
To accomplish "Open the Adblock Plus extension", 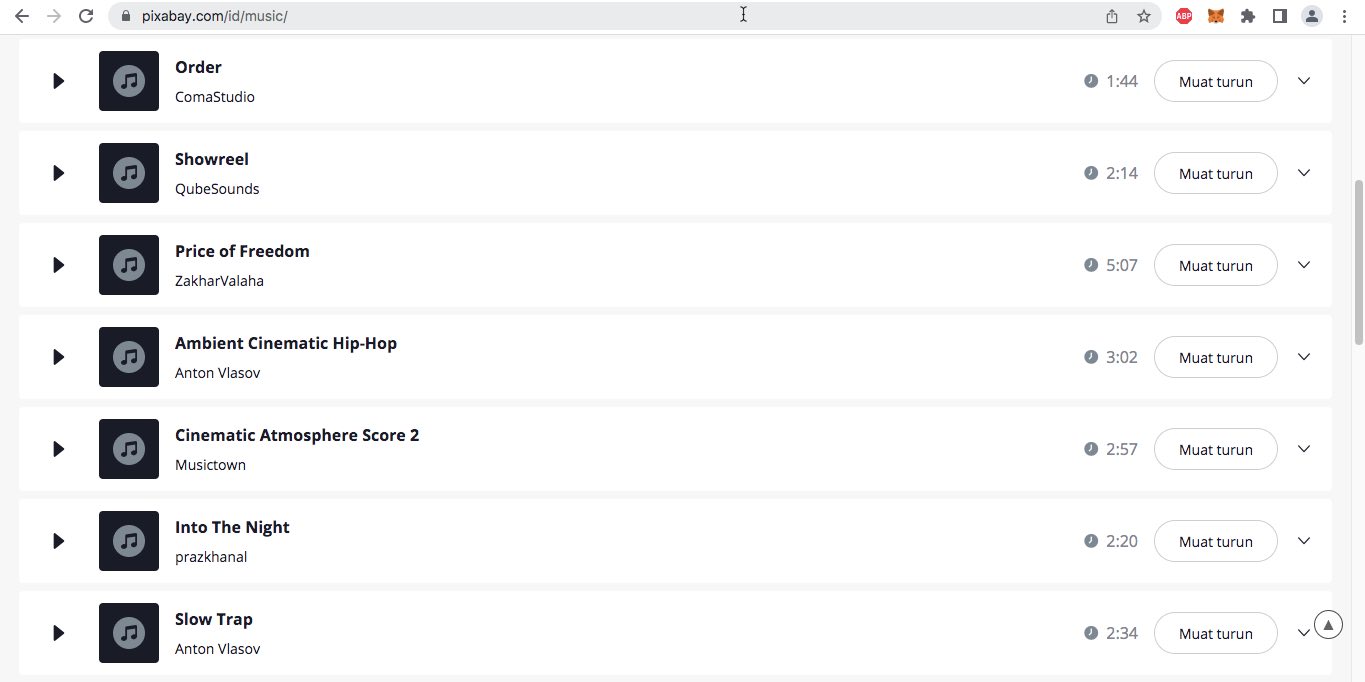I will click(1184, 16).
